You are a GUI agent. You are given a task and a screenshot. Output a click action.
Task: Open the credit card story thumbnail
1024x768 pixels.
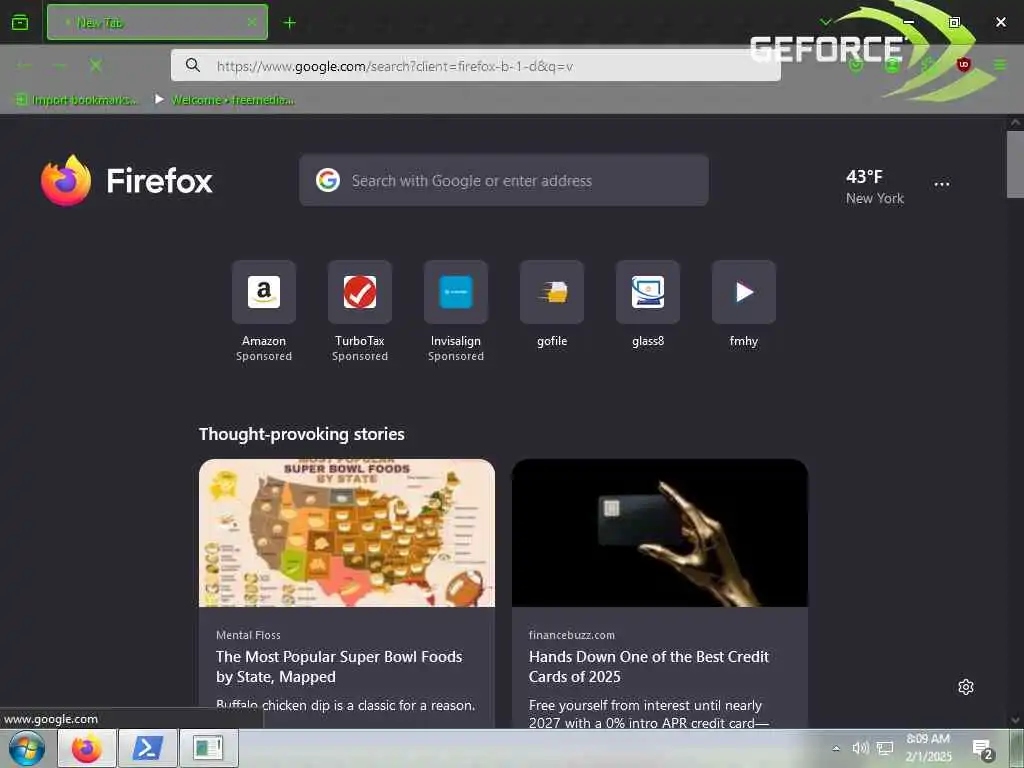[660, 533]
